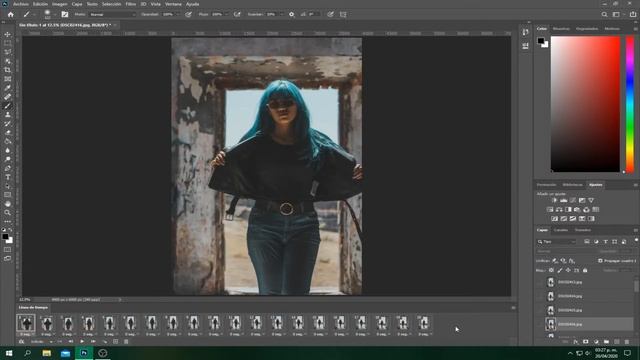Select the Rectangular Marquee tool
Screen dimensions: 640x360
(x=7, y=43)
